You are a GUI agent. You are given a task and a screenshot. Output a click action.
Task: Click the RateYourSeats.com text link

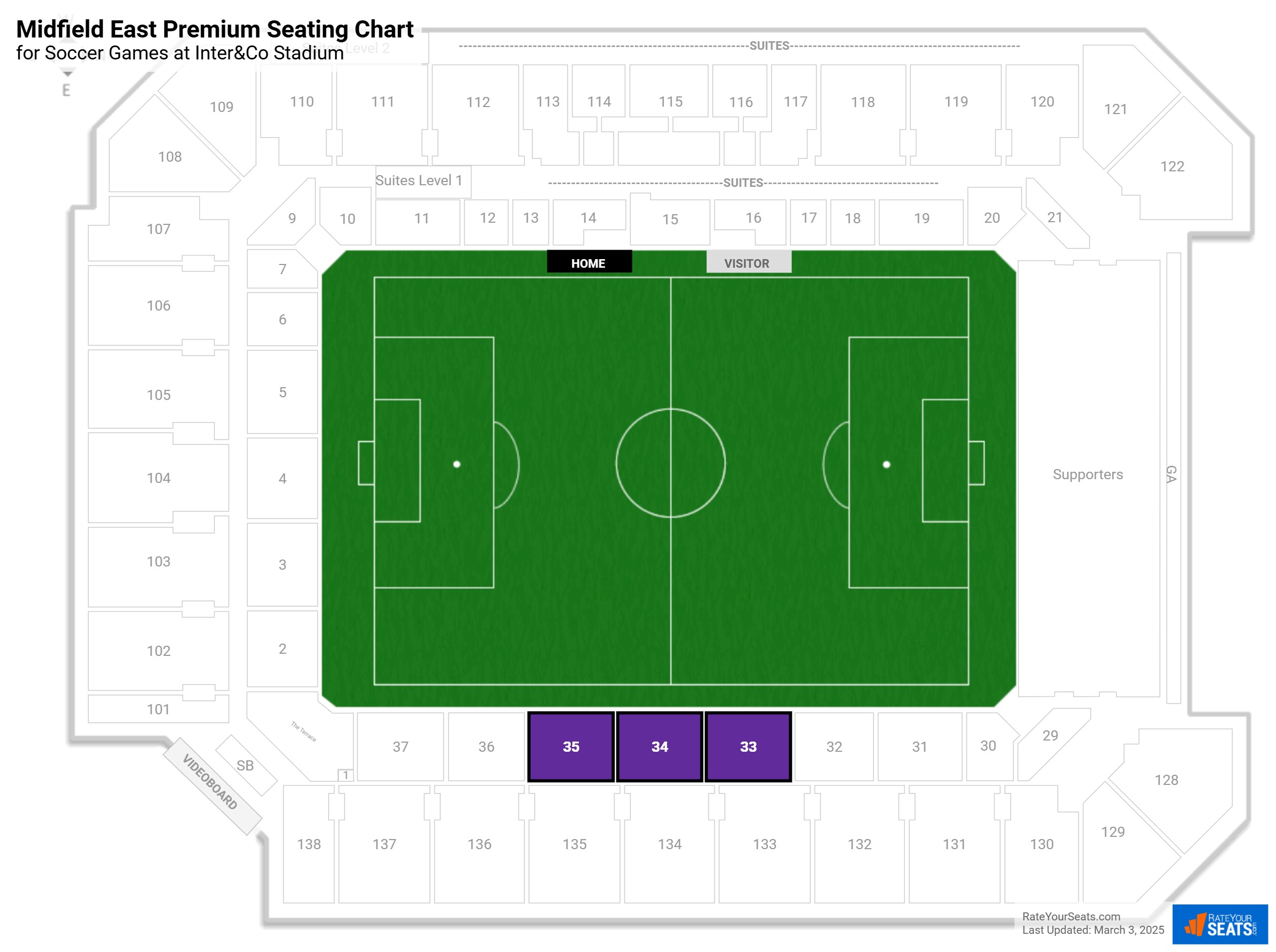point(1071,916)
